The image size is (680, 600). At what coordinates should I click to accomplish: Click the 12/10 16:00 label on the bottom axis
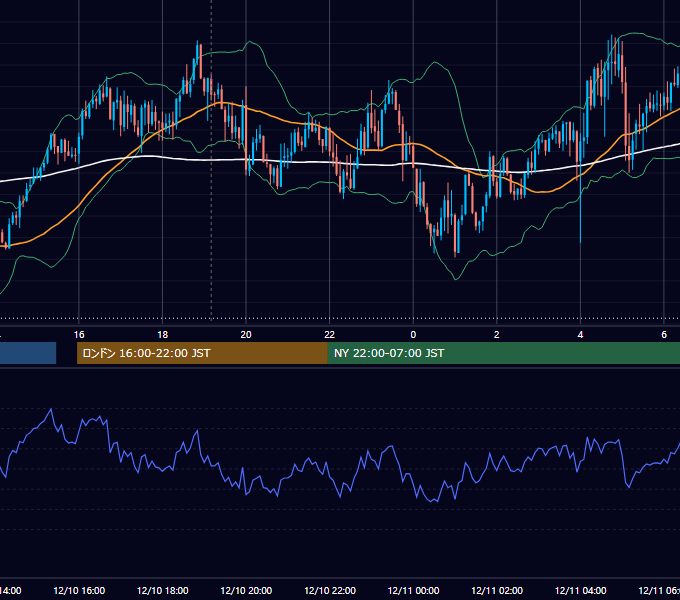(79, 590)
